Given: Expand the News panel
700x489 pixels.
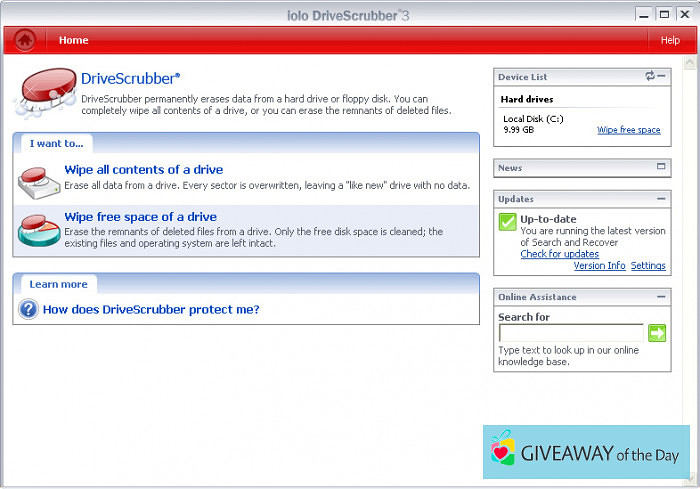Looking at the screenshot, I should coord(661,167).
